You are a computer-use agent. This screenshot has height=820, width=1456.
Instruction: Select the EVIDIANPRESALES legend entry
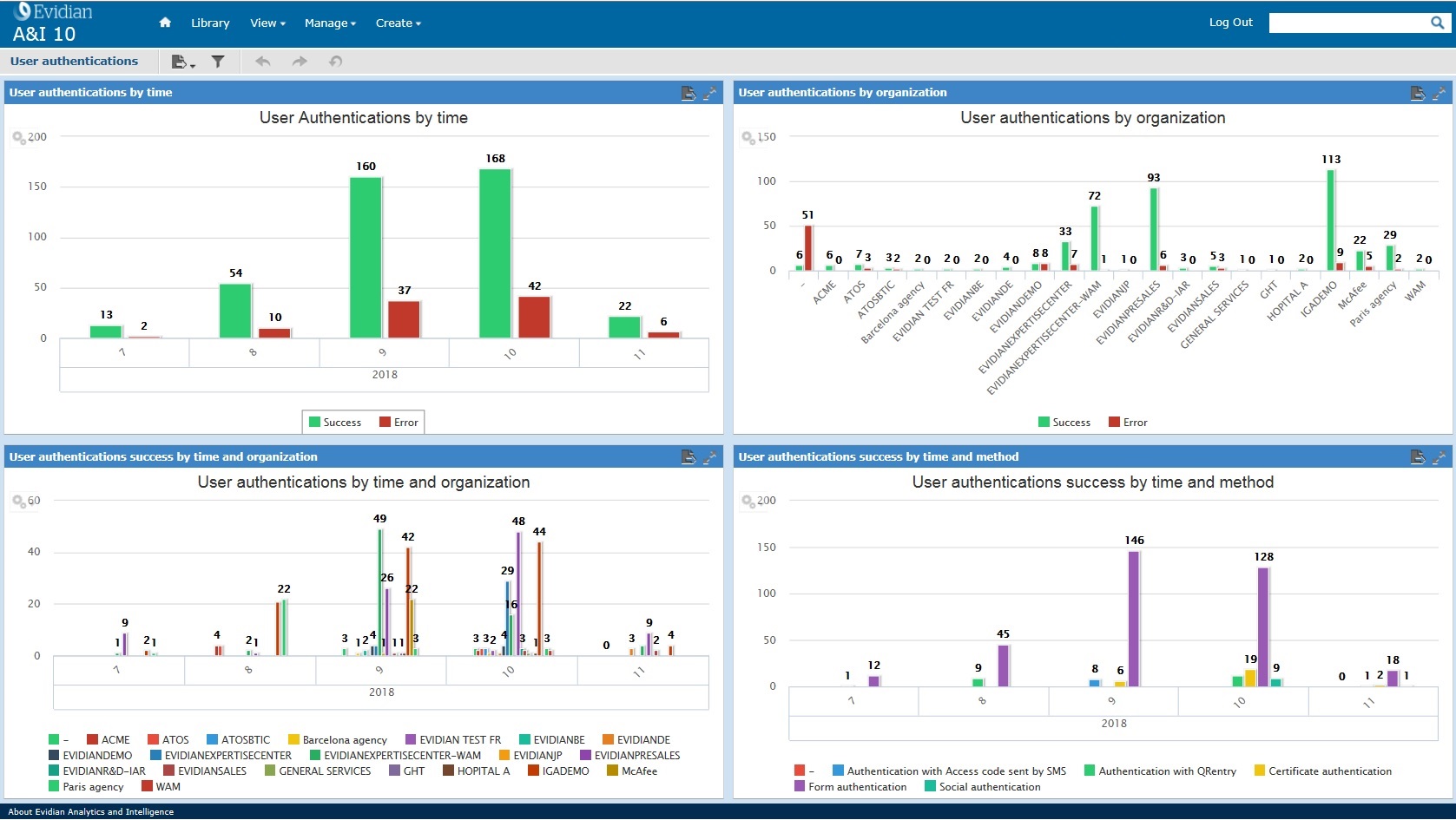pyautogui.click(x=630, y=756)
